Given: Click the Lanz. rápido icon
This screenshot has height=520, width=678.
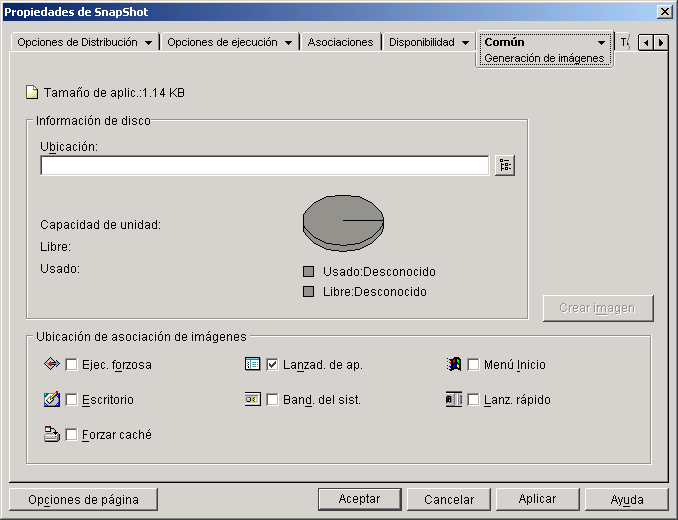Looking at the screenshot, I should point(454,399).
